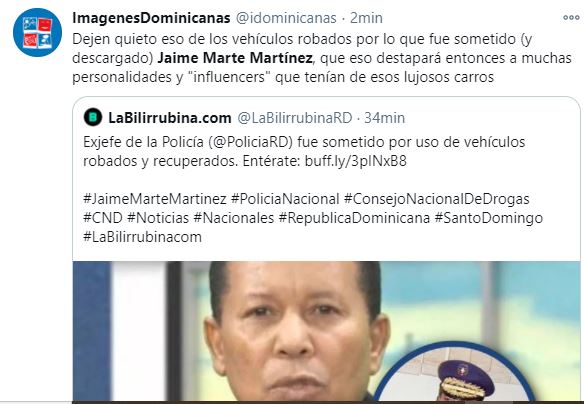Open ImagenesDominicanas profile avatar

[37, 32]
